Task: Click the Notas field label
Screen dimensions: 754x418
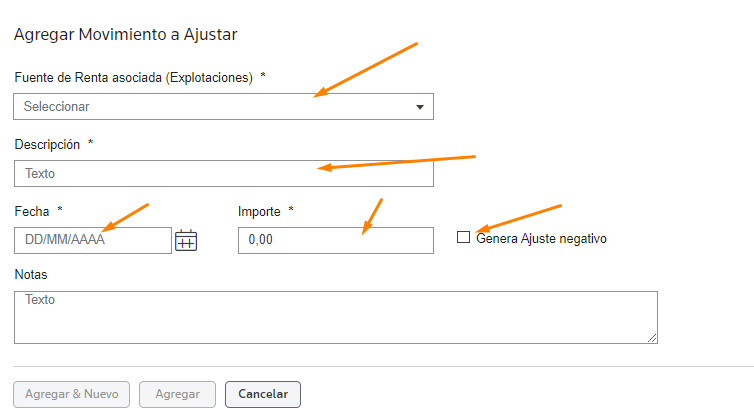Action: pyautogui.click(x=31, y=275)
